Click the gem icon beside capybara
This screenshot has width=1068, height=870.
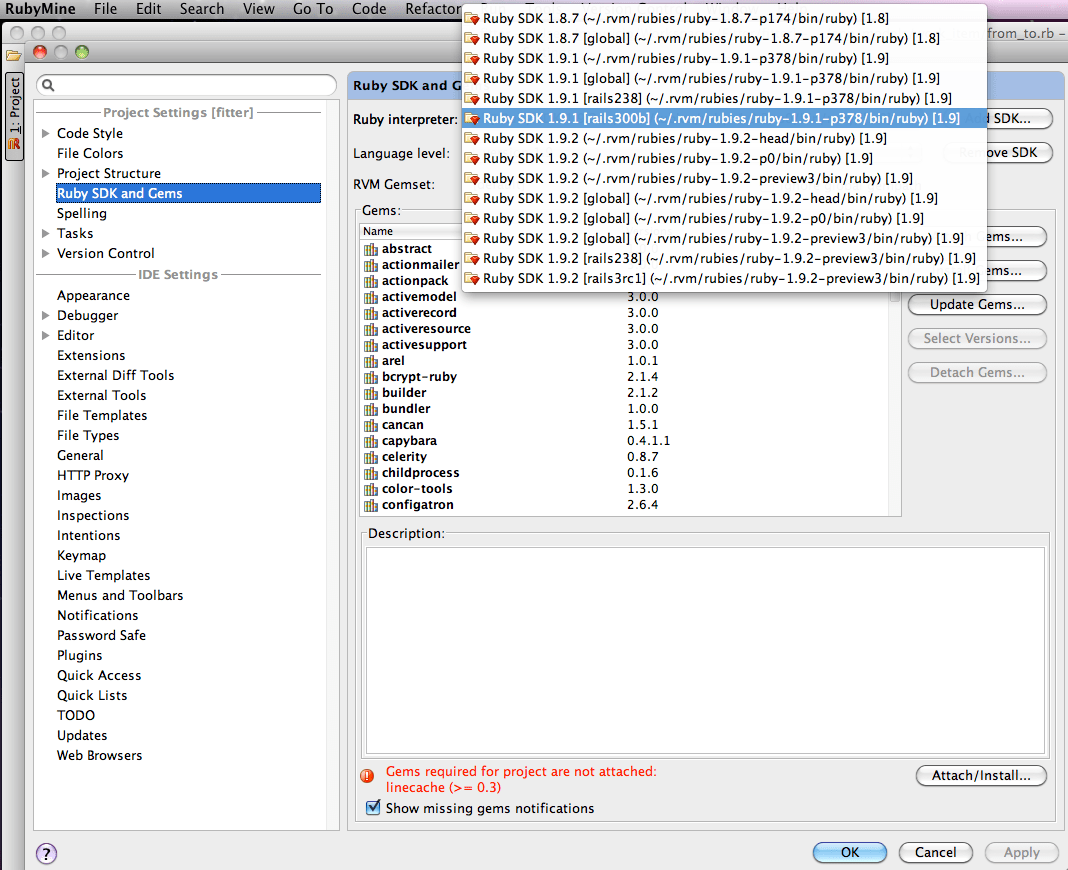click(x=371, y=441)
